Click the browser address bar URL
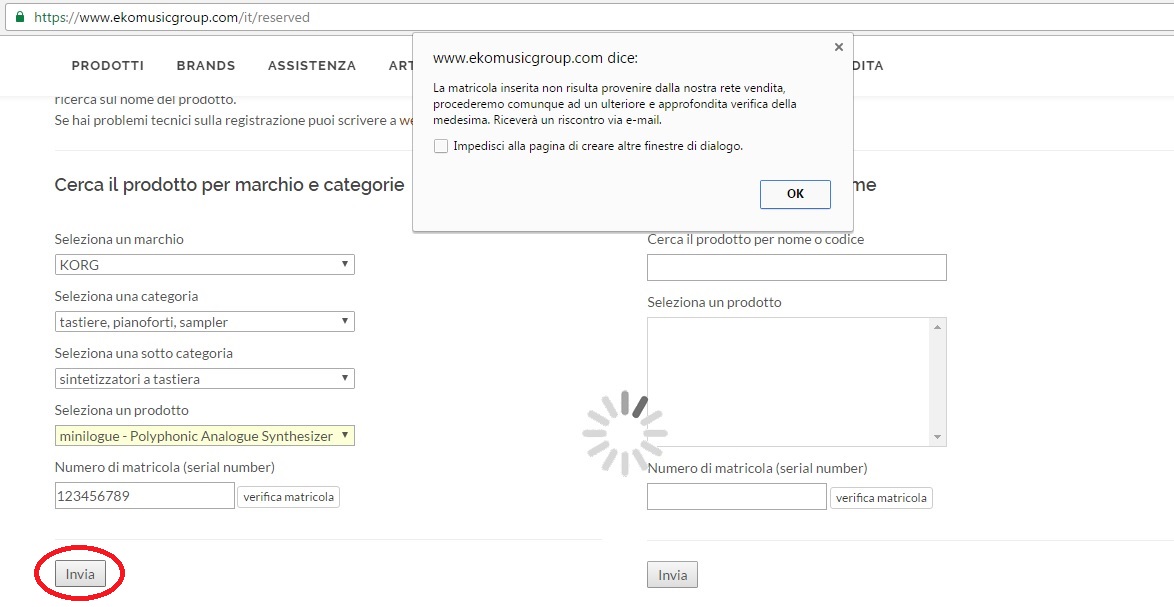 (x=171, y=16)
